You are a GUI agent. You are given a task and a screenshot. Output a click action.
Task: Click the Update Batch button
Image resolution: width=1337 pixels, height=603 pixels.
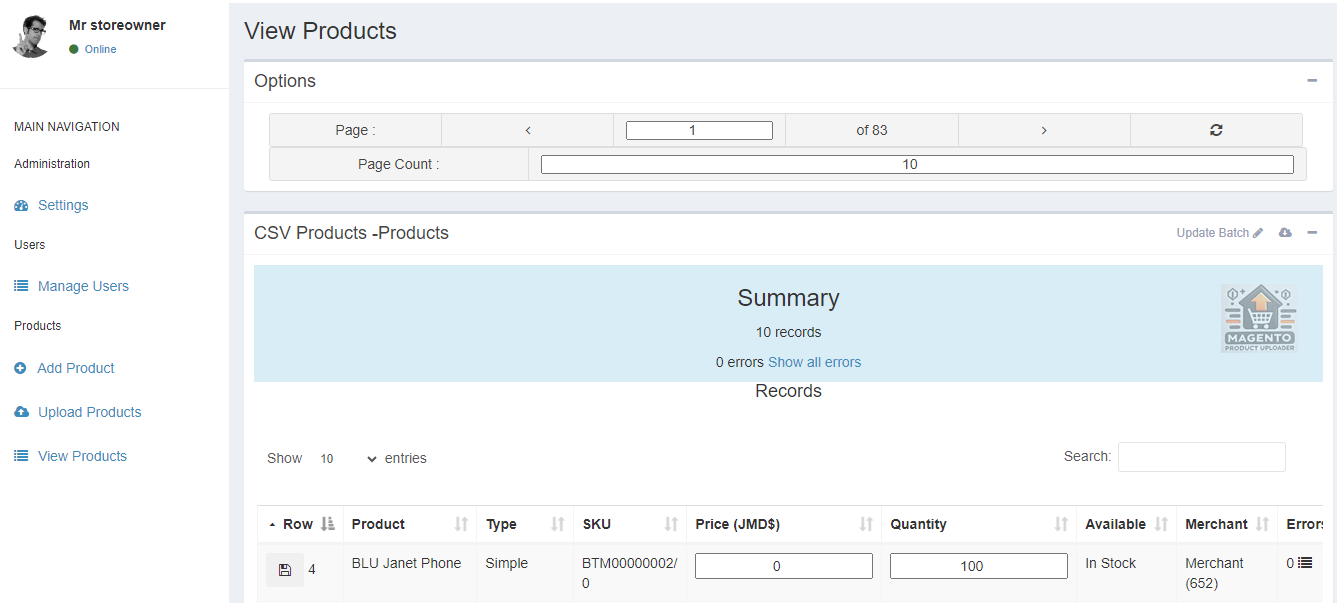pos(1219,233)
